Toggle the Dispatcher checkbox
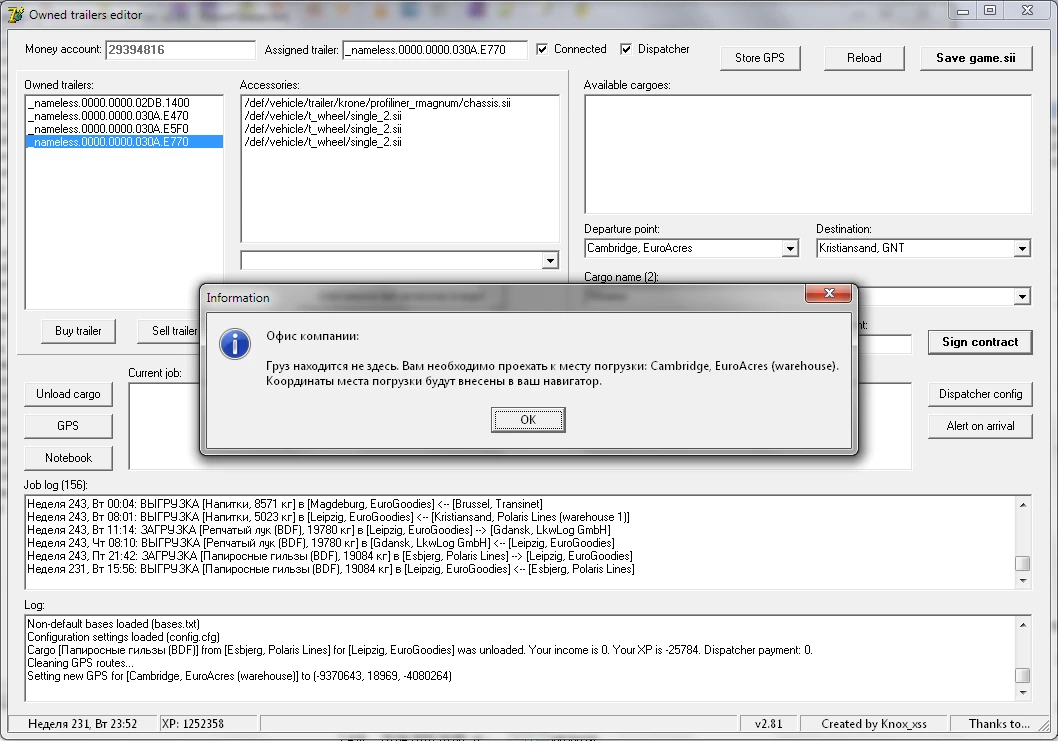 (626, 49)
